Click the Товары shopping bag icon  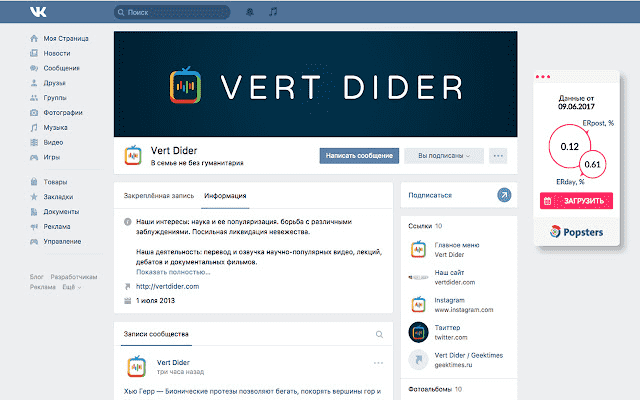34,182
